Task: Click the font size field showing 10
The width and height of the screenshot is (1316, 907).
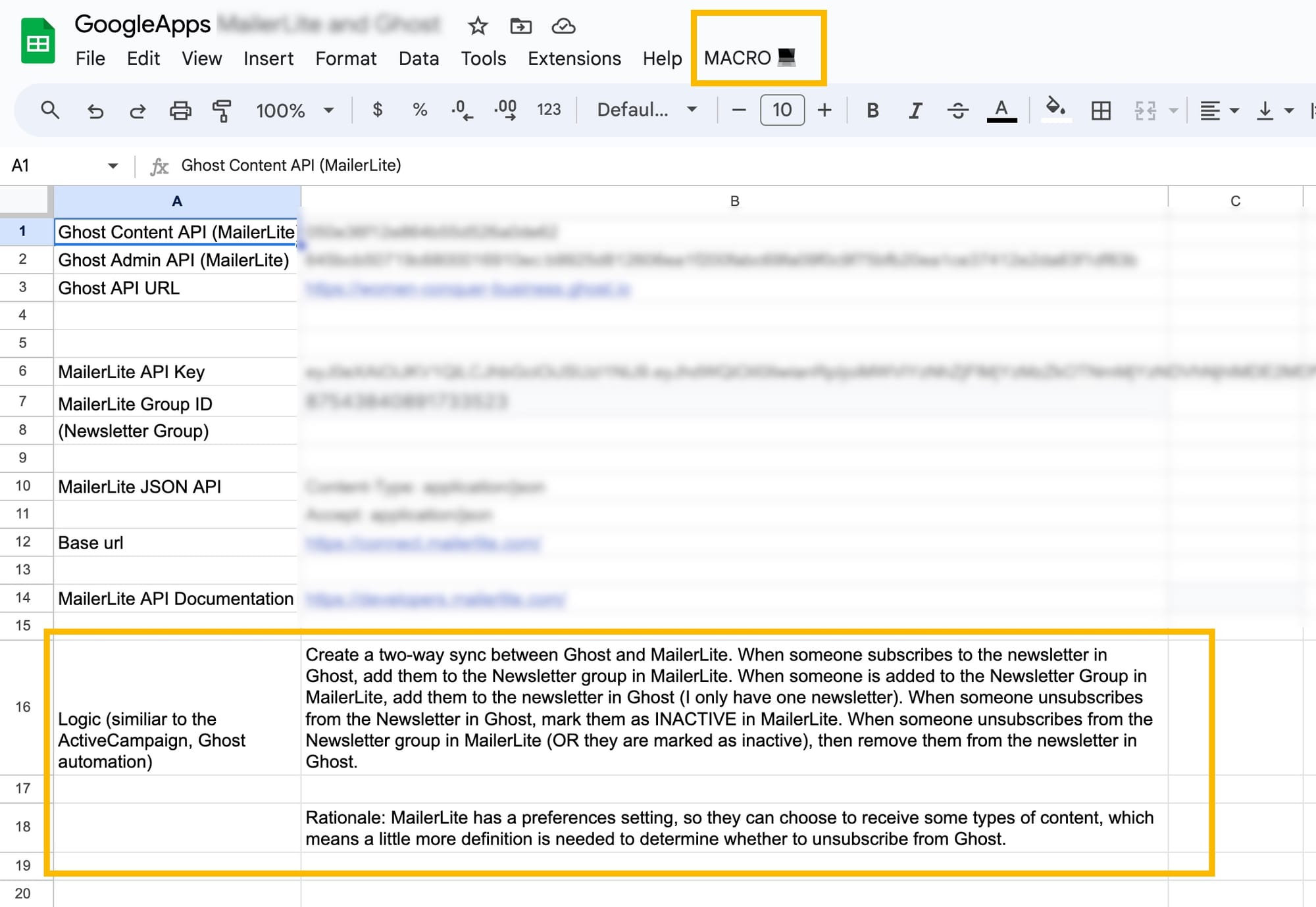Action: (x=782, y=110)
